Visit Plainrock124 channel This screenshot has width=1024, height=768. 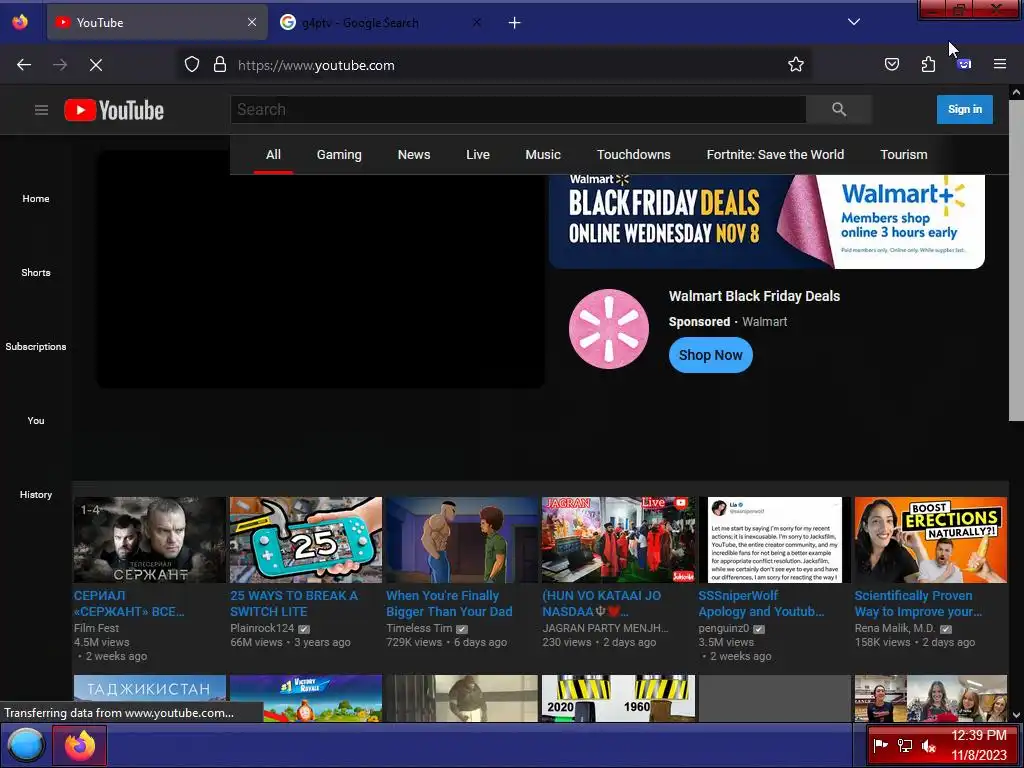[x=262, y=628]
